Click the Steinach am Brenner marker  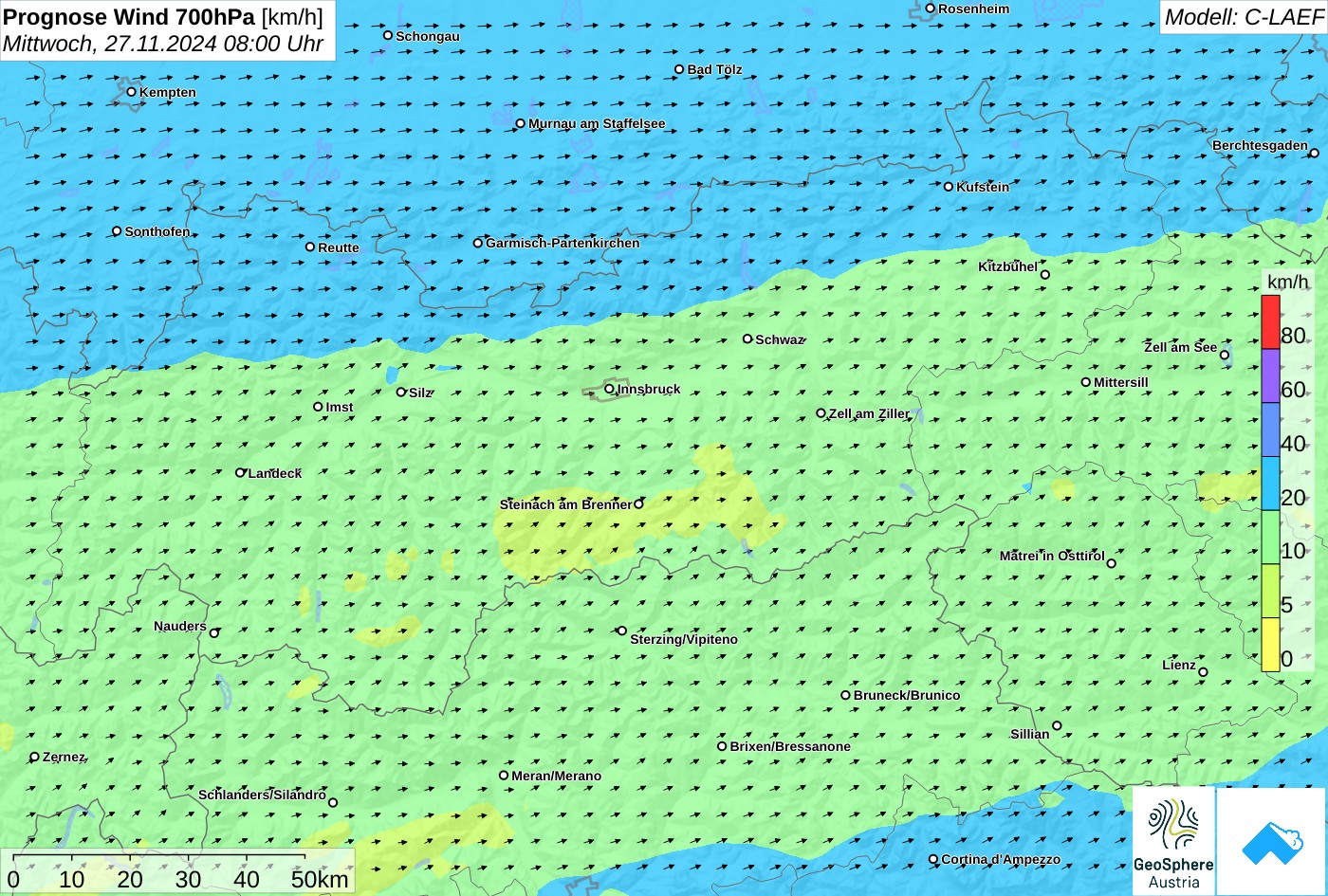[x=638, y=503]
